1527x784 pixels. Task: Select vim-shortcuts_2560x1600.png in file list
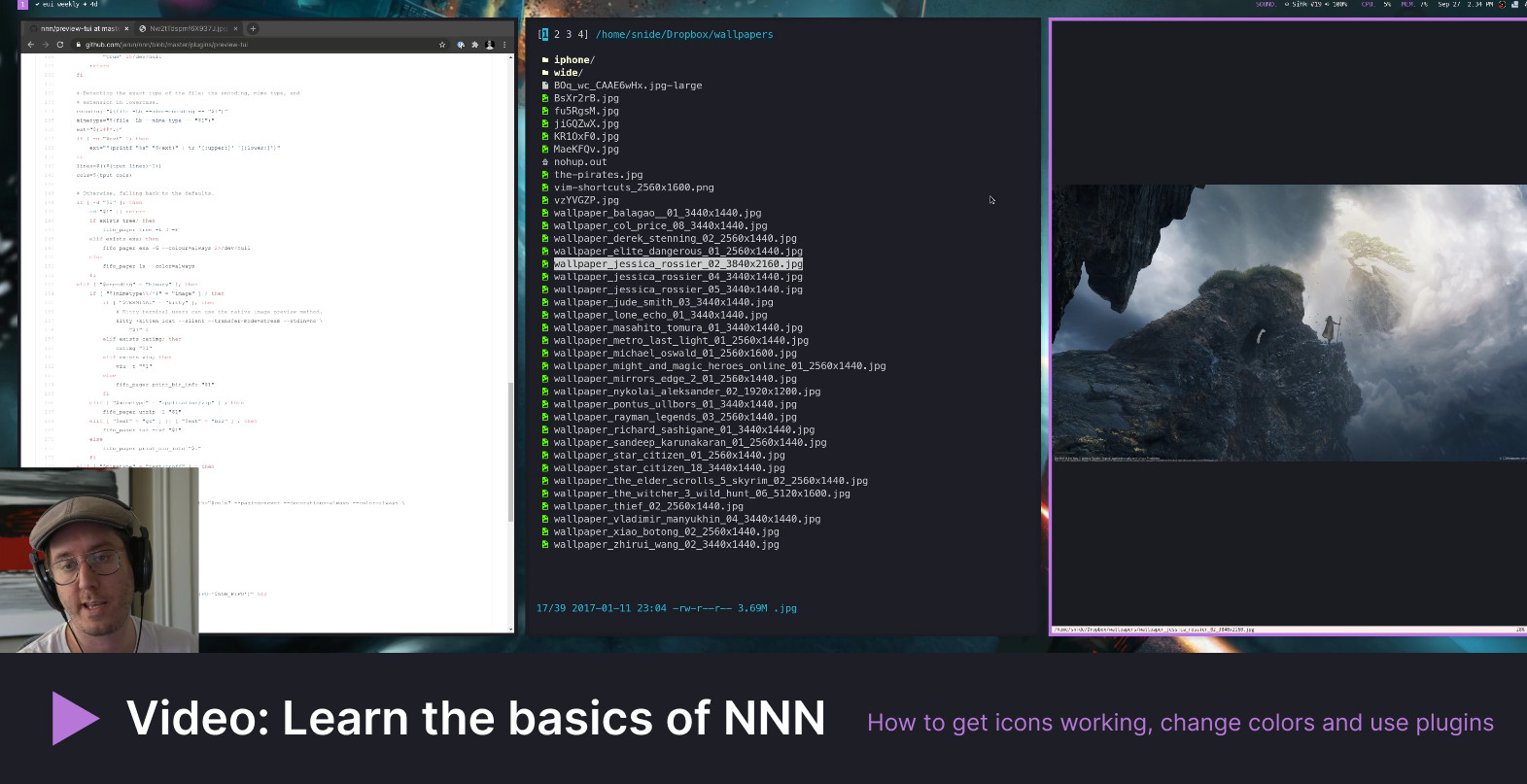pos(633,187)
